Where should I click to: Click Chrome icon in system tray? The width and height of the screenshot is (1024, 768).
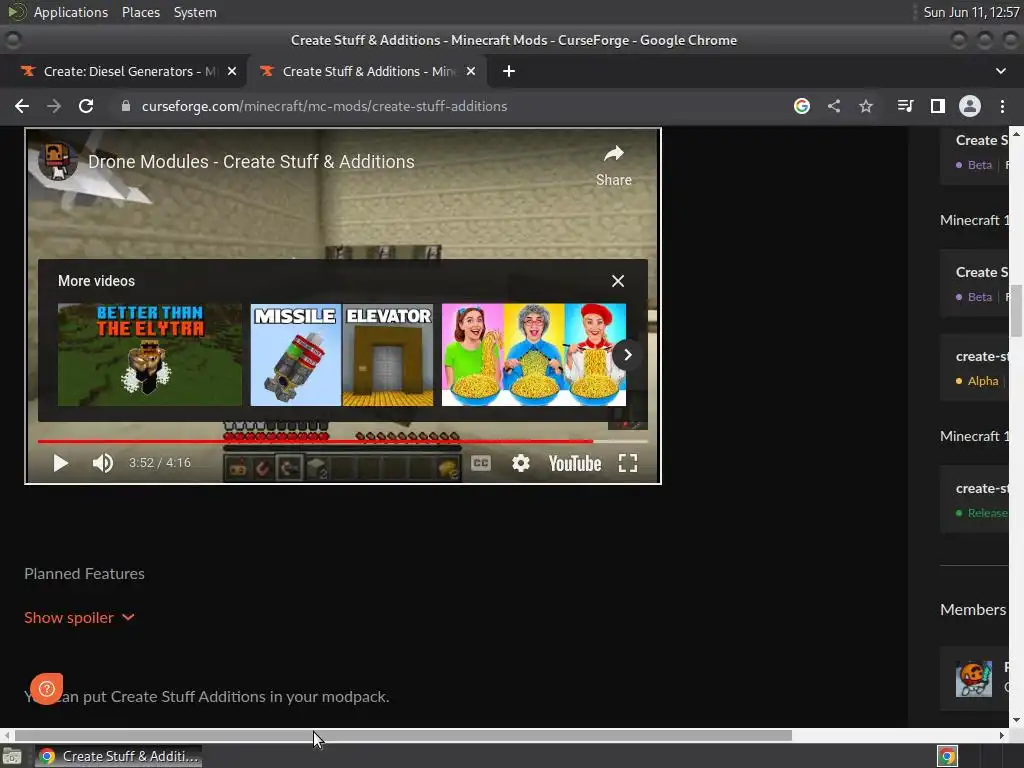coord(947,756)
